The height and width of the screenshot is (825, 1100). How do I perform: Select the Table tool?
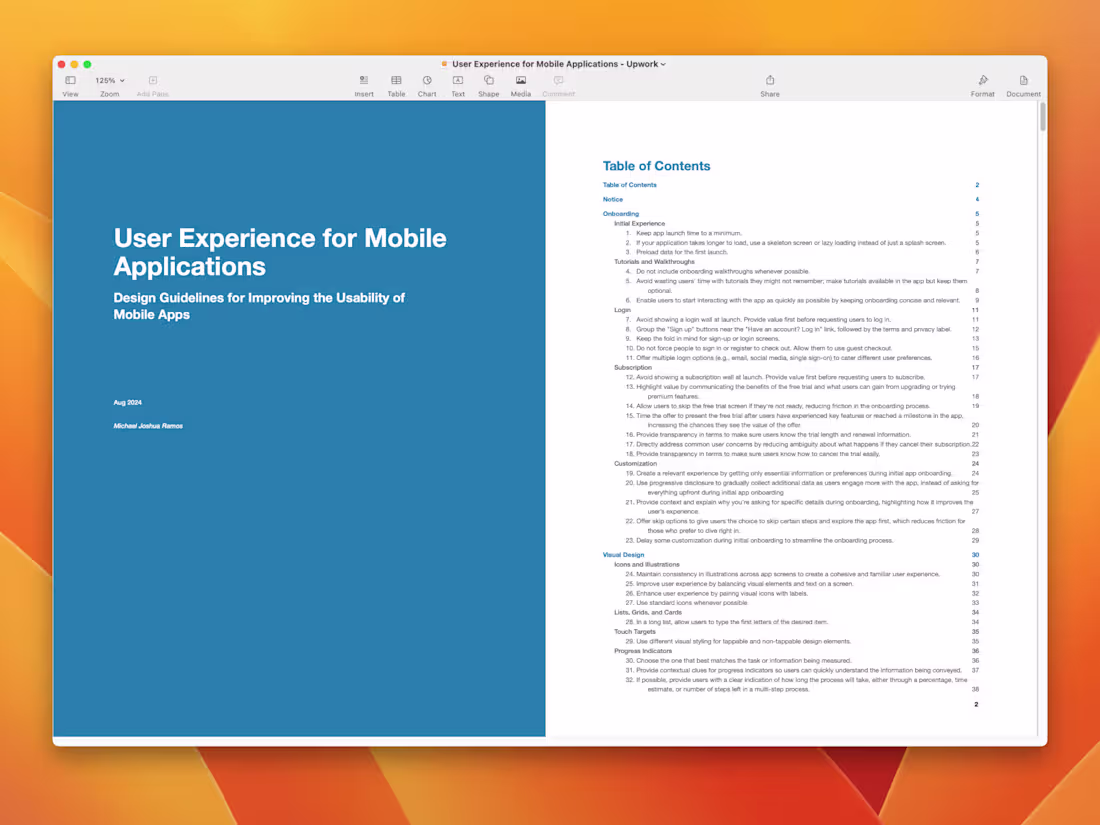pos(396,82)
